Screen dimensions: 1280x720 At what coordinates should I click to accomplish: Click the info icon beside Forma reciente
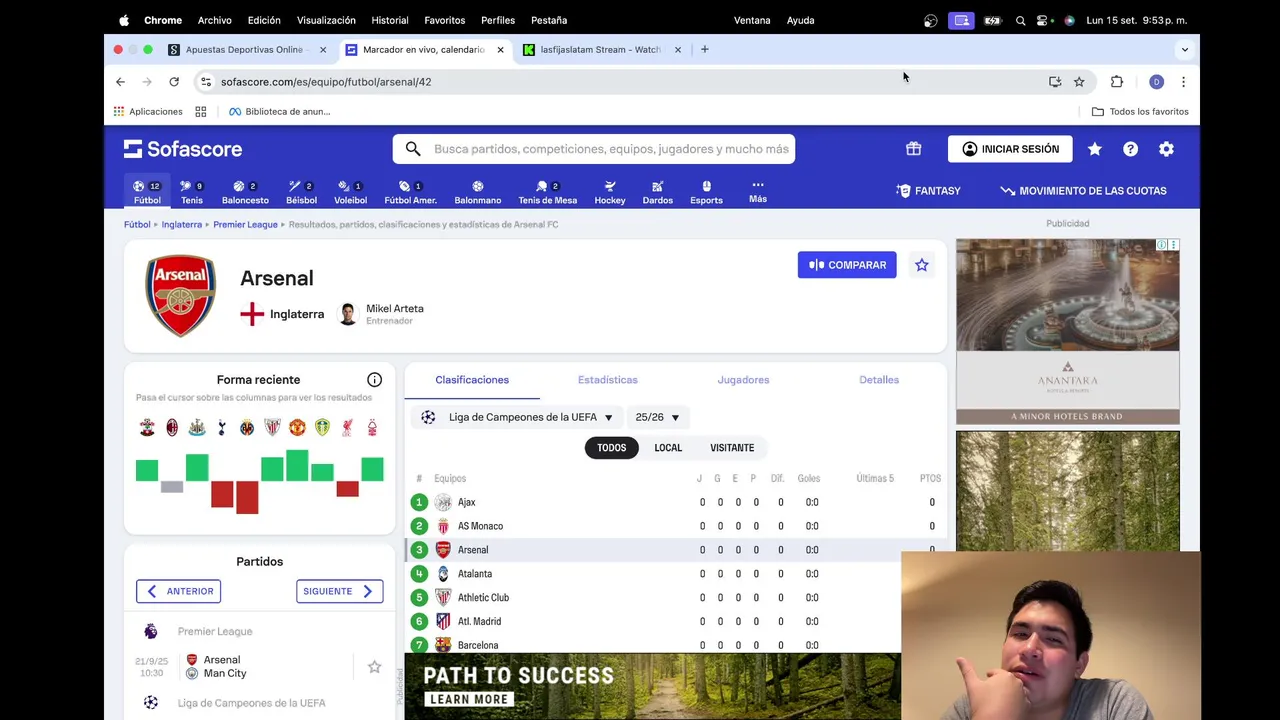374,380
